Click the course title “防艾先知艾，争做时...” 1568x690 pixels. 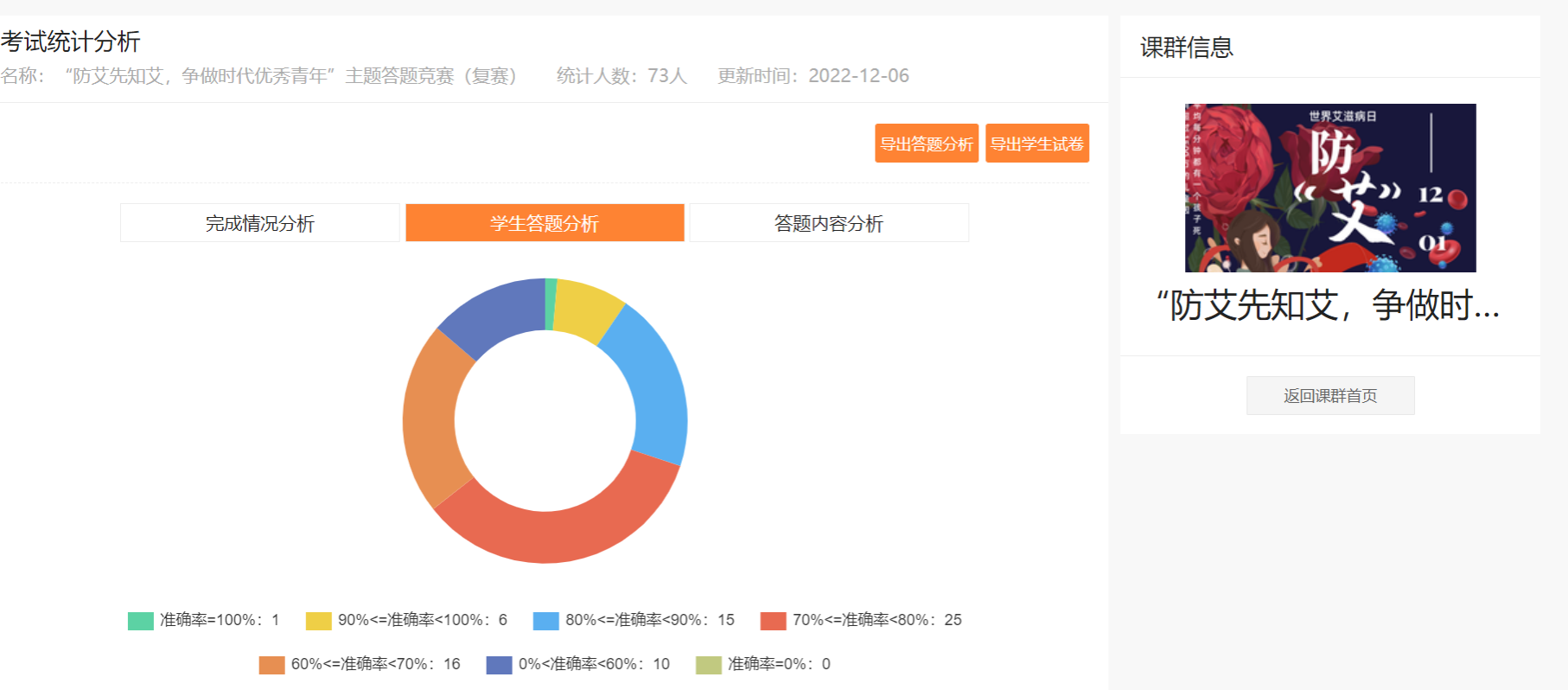(1329, 305)
